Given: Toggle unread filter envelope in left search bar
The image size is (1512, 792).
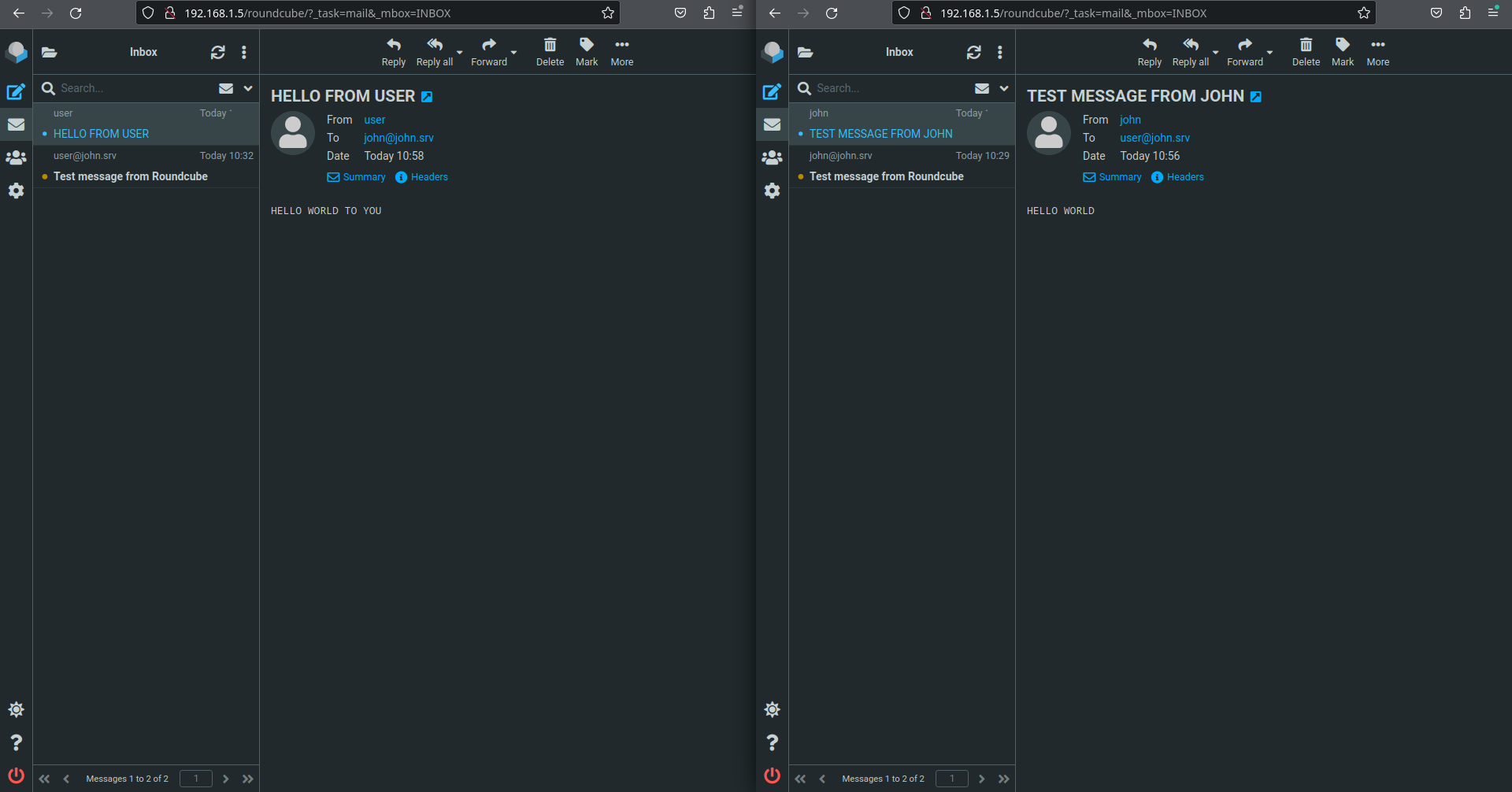Looking at the screenshot, I should (x=226, y=88).
